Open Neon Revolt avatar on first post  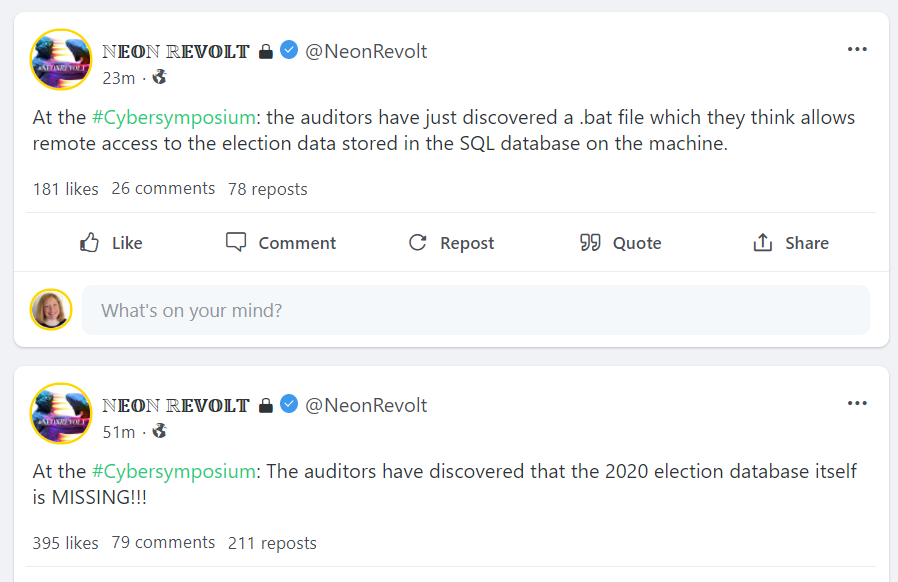click(x=61, y=60)
